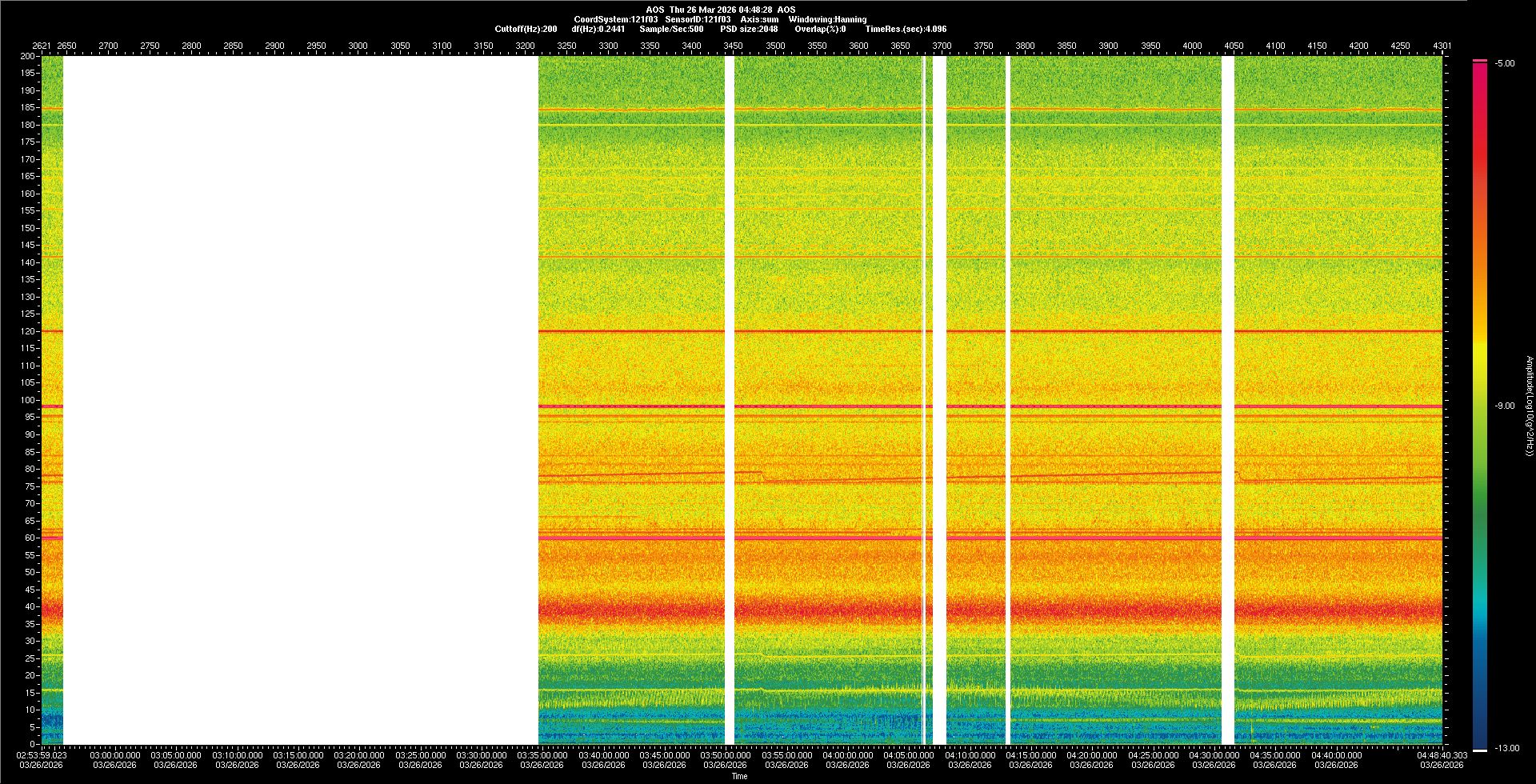The image size is (1536, 784).
Task: Click the end timestamp 04:48:40.303
Action: (x=1442, y=754)
